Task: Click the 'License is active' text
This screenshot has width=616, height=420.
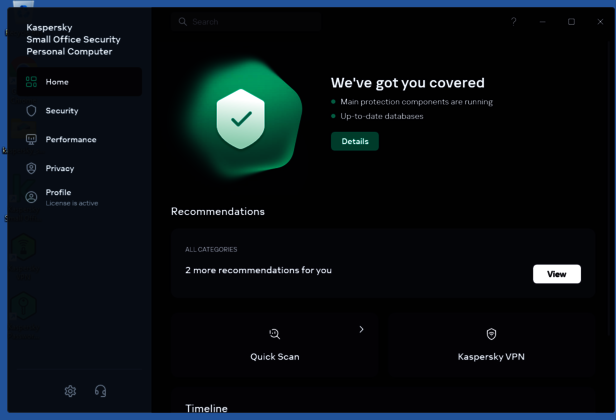Action: [72, 203]
